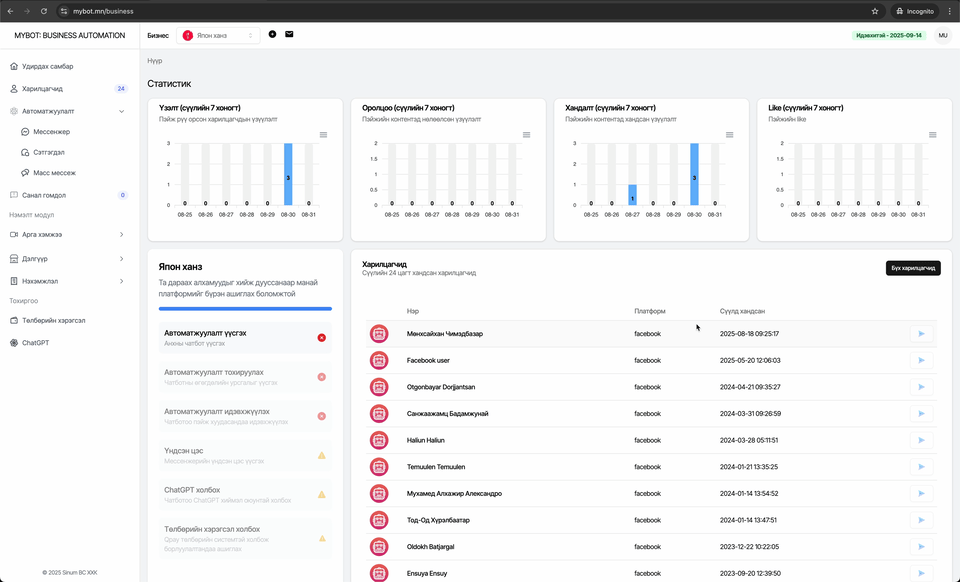Click the MU user avatar

coord(942,35)
